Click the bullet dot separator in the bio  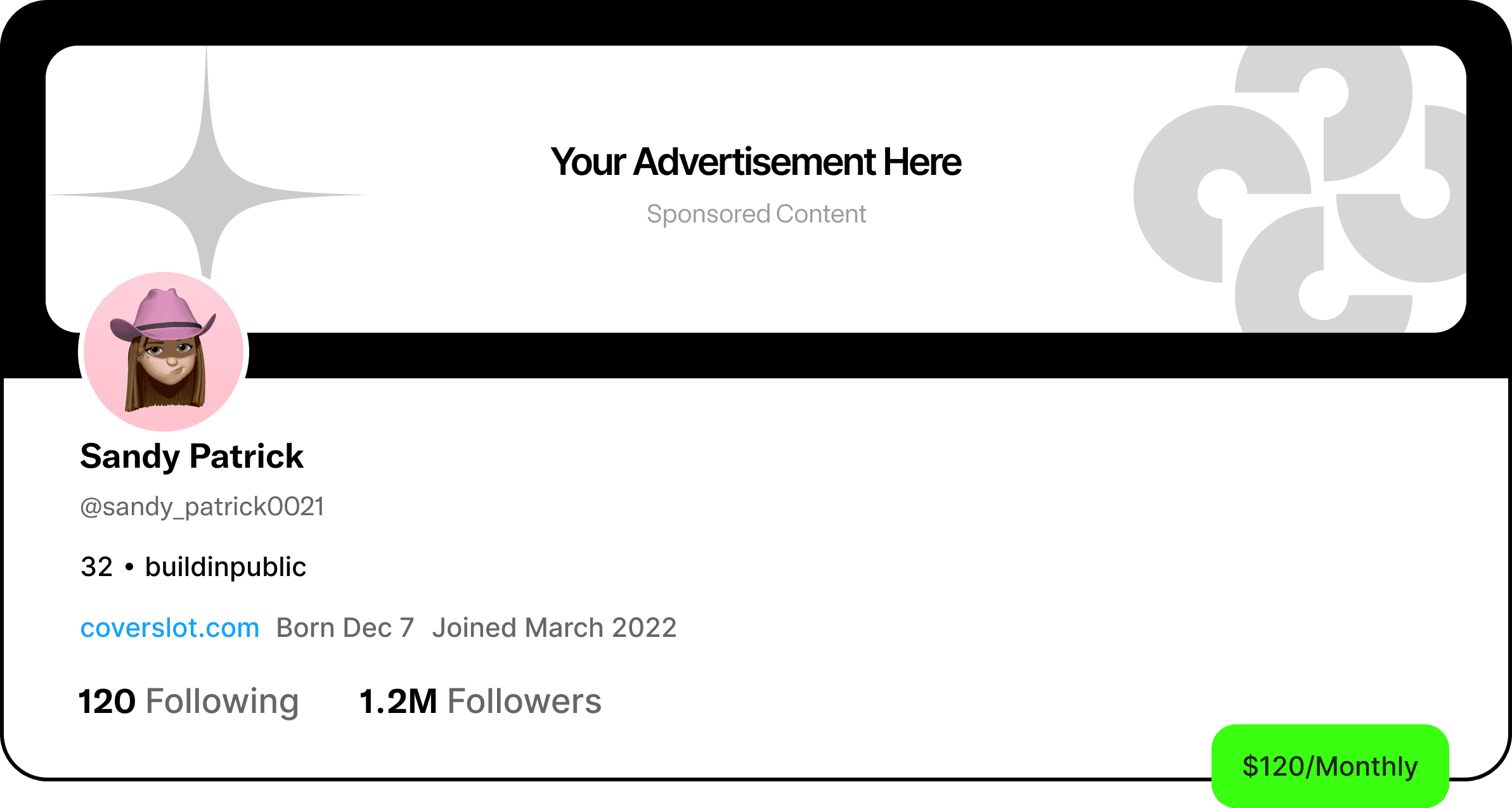coord(129,567)
